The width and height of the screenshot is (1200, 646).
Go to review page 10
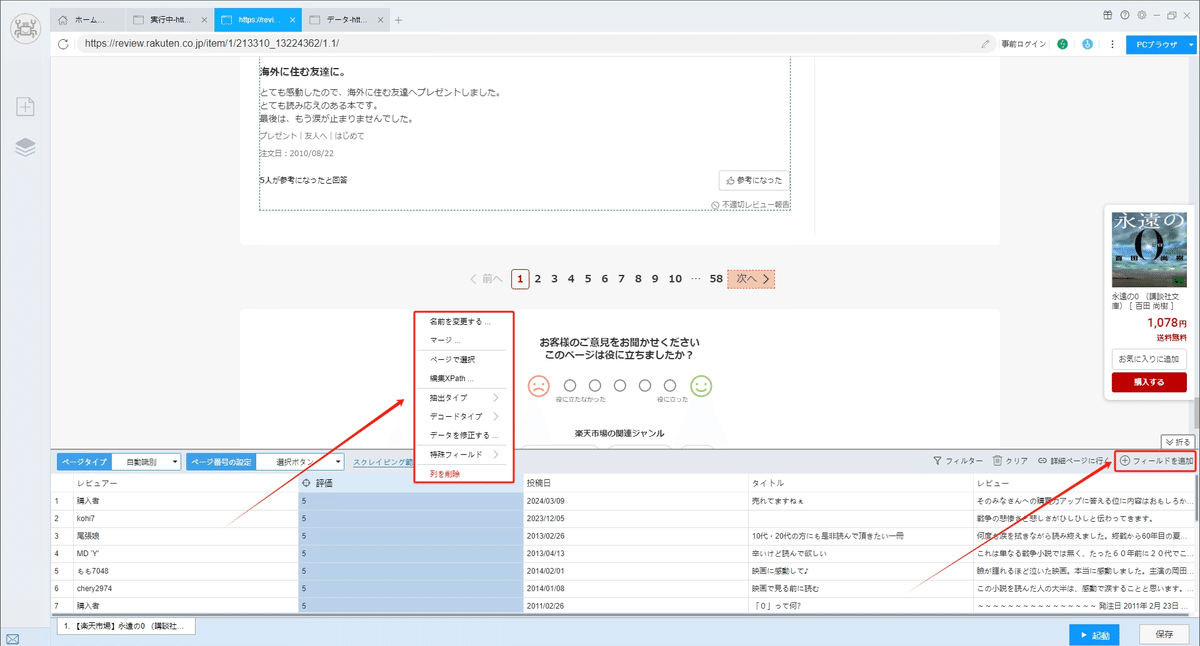(x=675, y=279)
